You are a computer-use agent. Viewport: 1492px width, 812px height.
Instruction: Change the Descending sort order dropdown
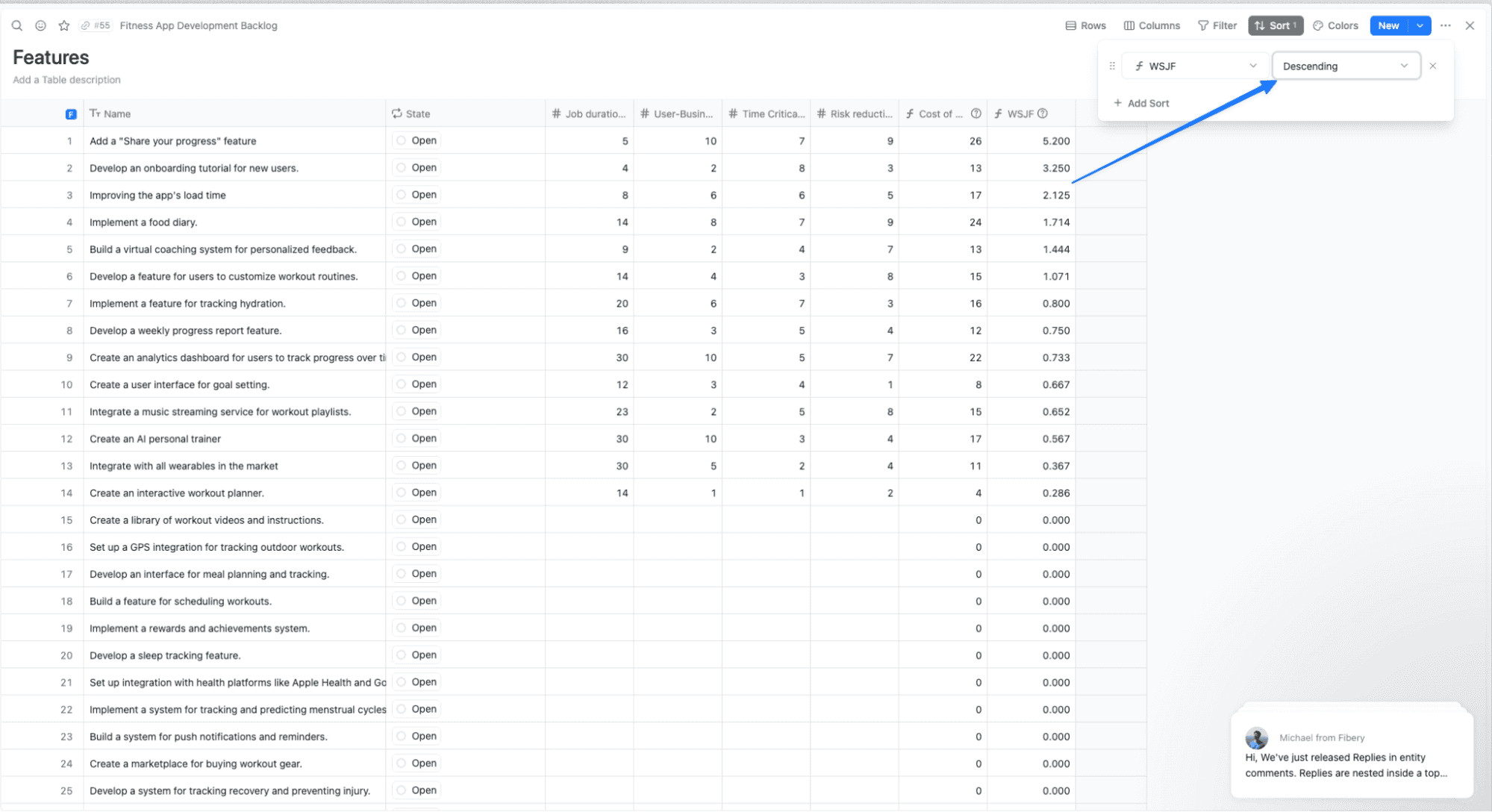(x=1345, y=66)
